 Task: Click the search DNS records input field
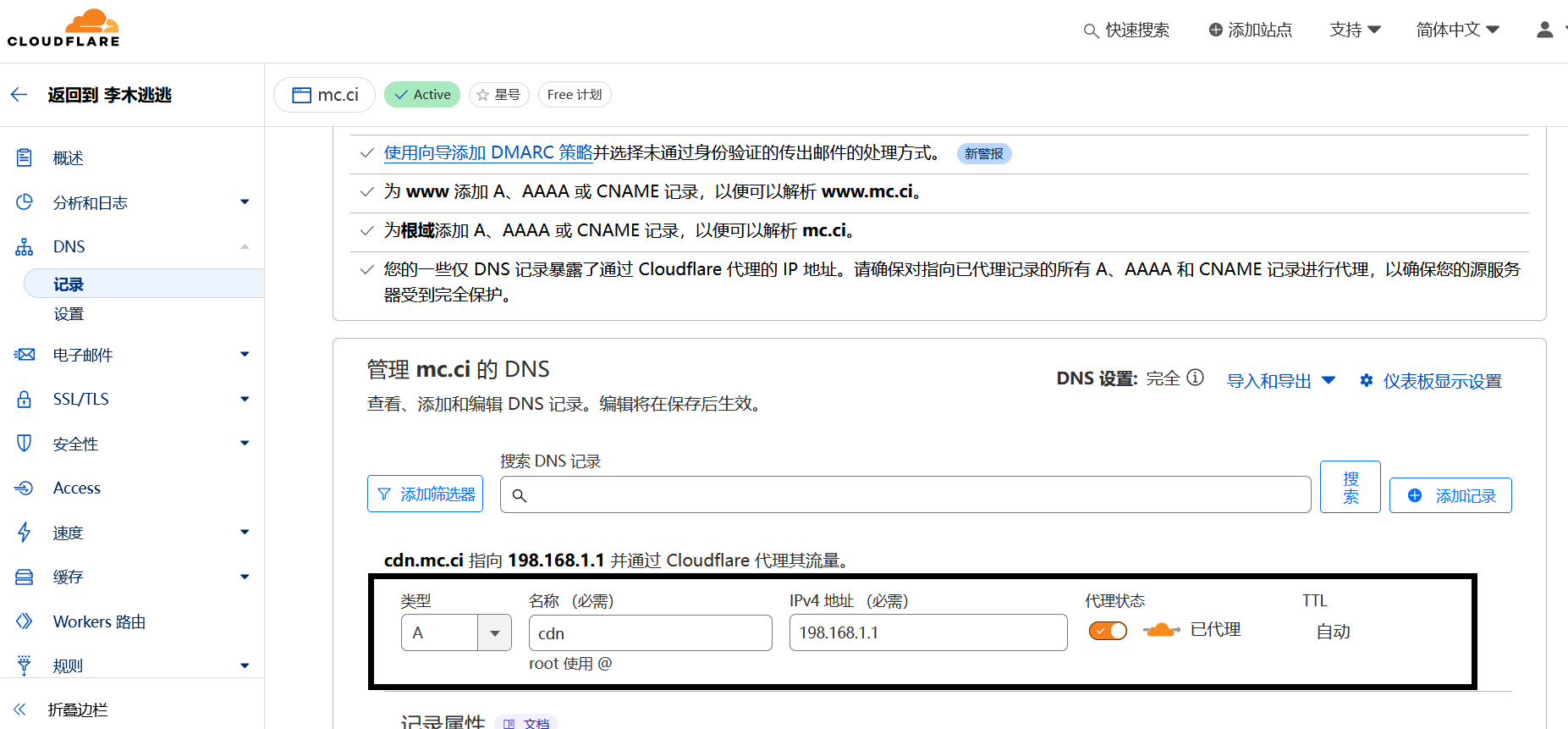coord(905,494)
